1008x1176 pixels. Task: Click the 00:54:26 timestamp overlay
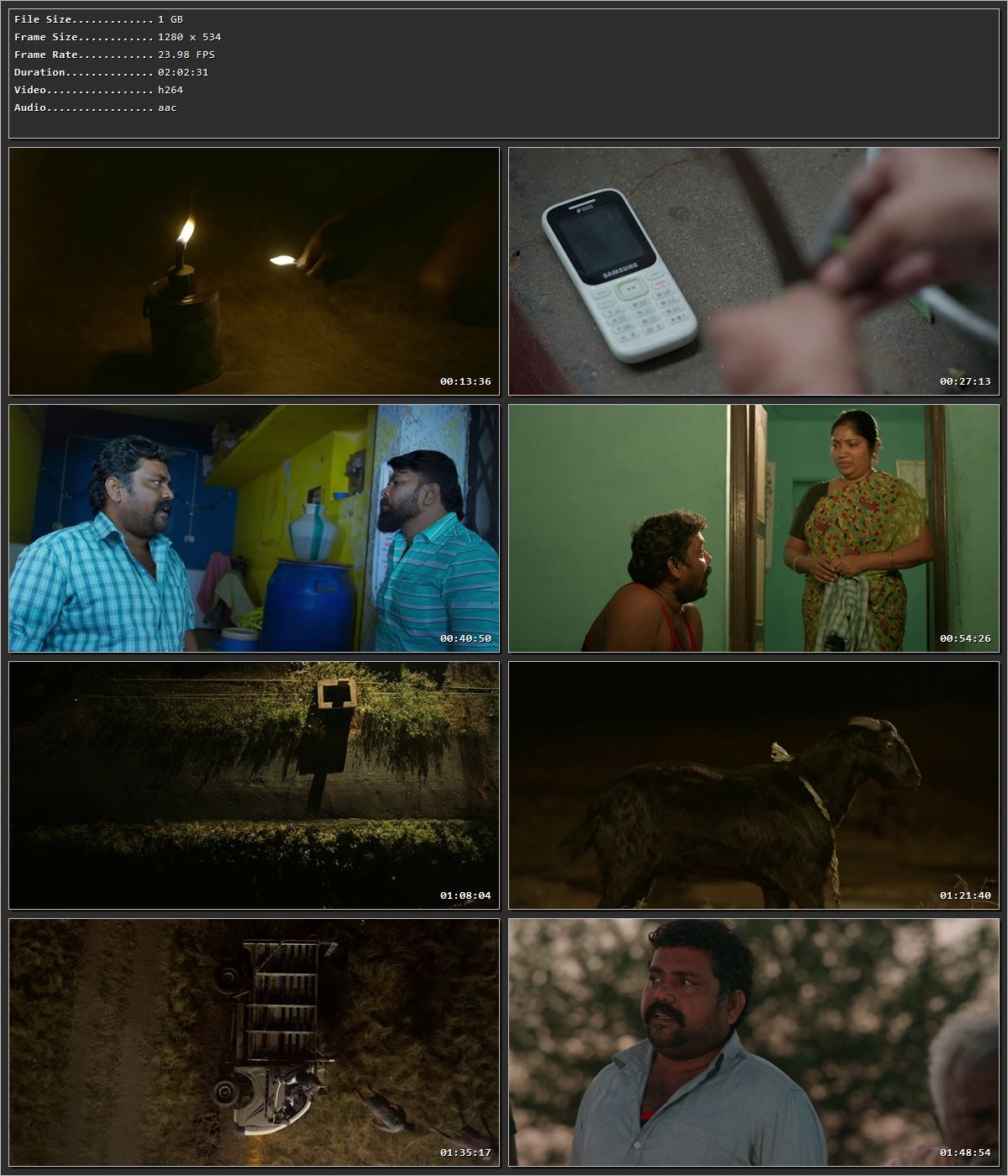964,638
